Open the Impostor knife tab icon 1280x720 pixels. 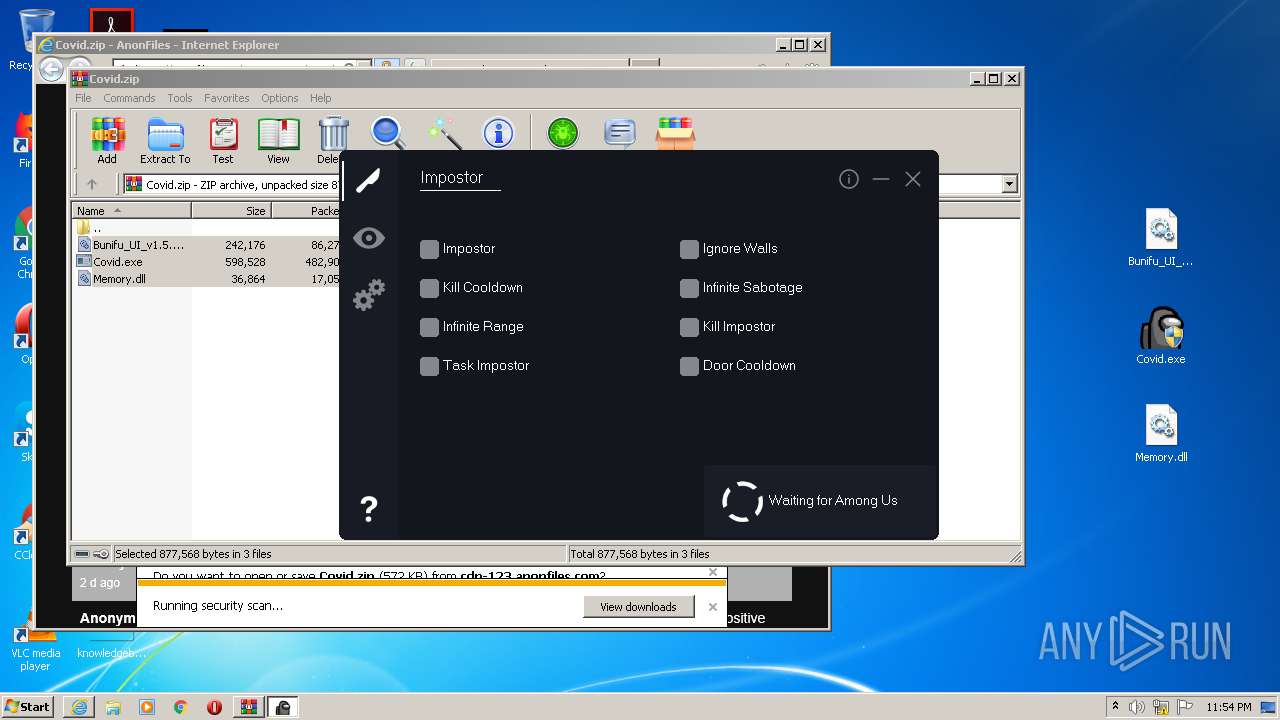pyautogui.click(x=368, y=180)
